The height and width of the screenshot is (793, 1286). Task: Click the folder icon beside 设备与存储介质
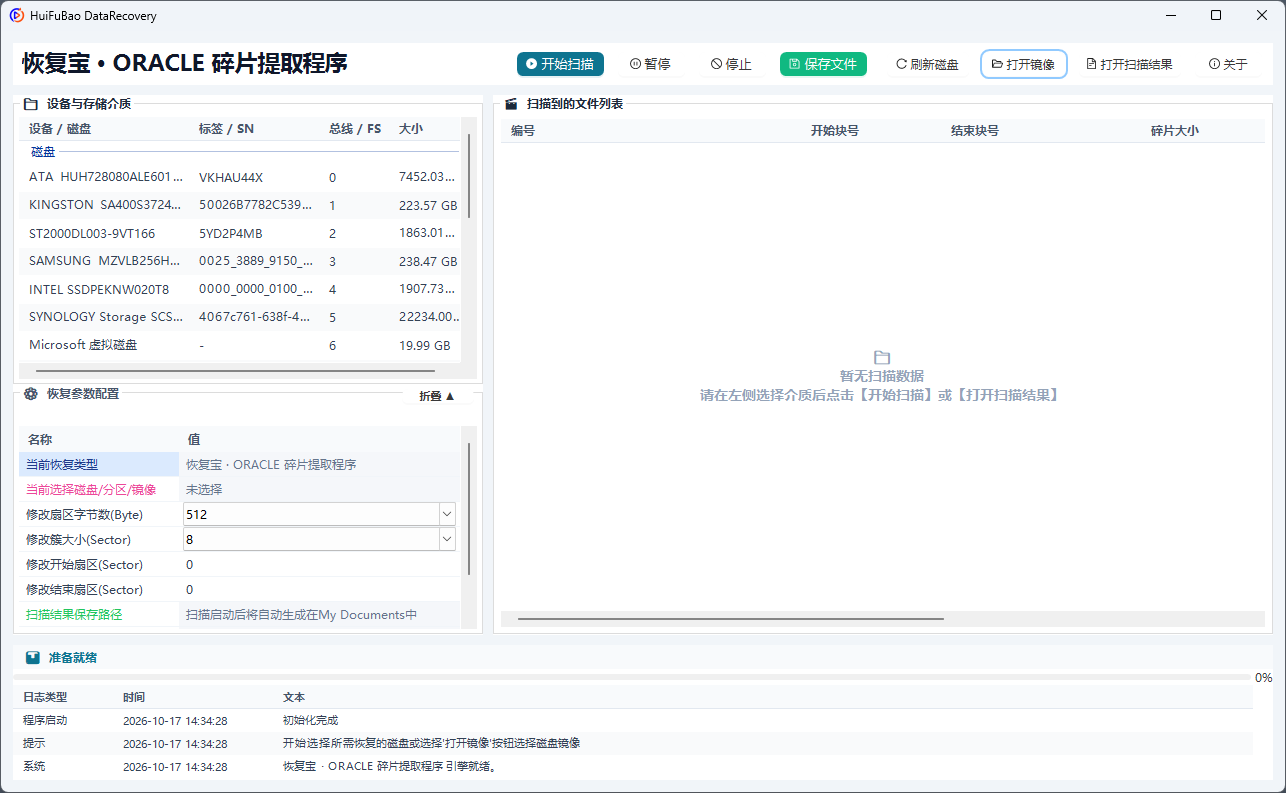[31, 103]
